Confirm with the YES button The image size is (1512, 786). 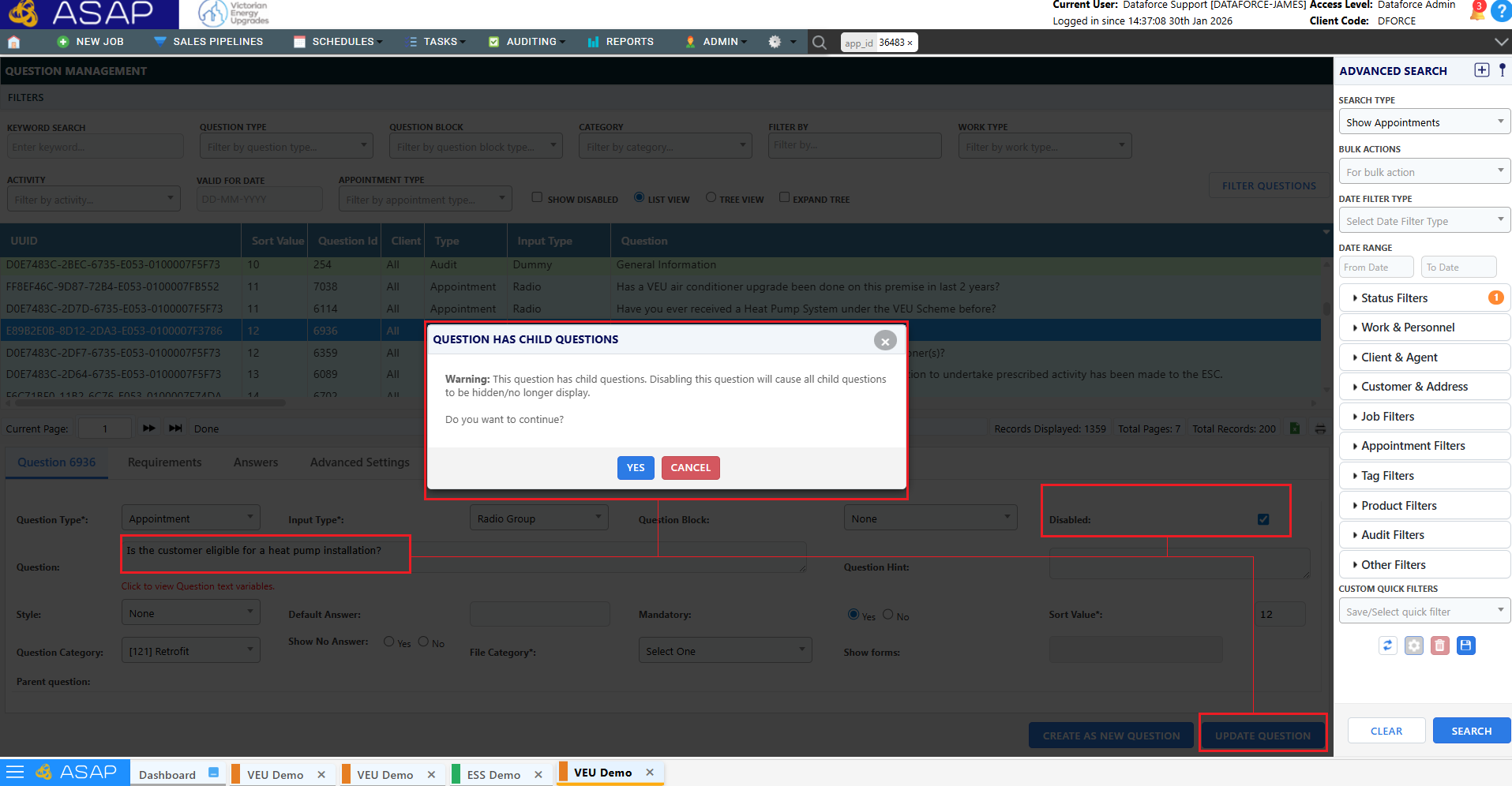tap(636, 468)
